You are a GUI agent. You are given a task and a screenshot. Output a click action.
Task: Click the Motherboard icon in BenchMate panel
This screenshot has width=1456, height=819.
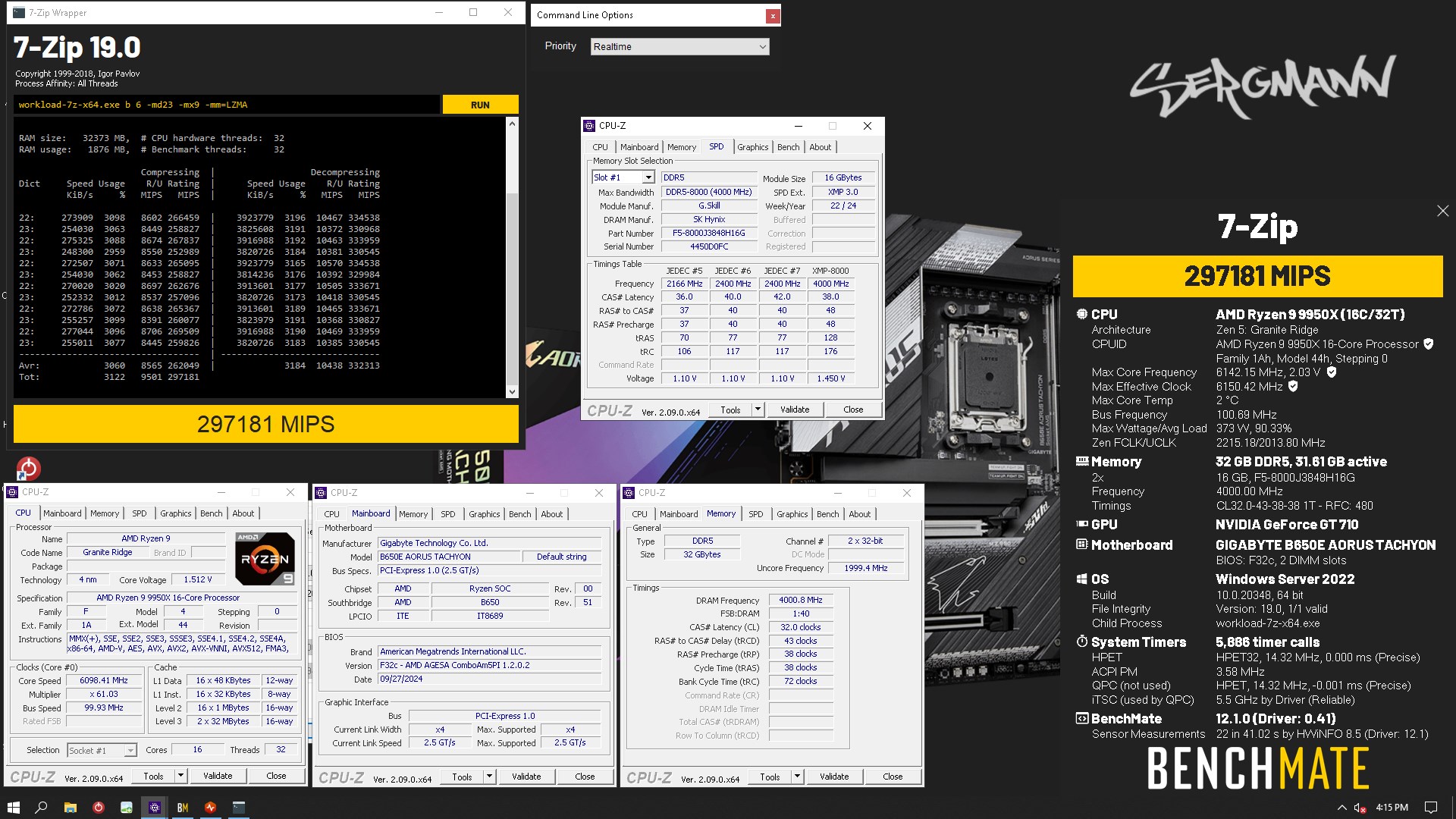tap(1082, 544)
